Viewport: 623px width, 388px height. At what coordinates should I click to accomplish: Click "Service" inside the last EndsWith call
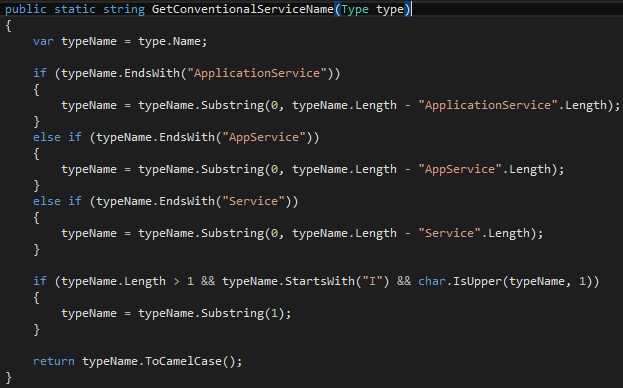(x=253, y=201)
